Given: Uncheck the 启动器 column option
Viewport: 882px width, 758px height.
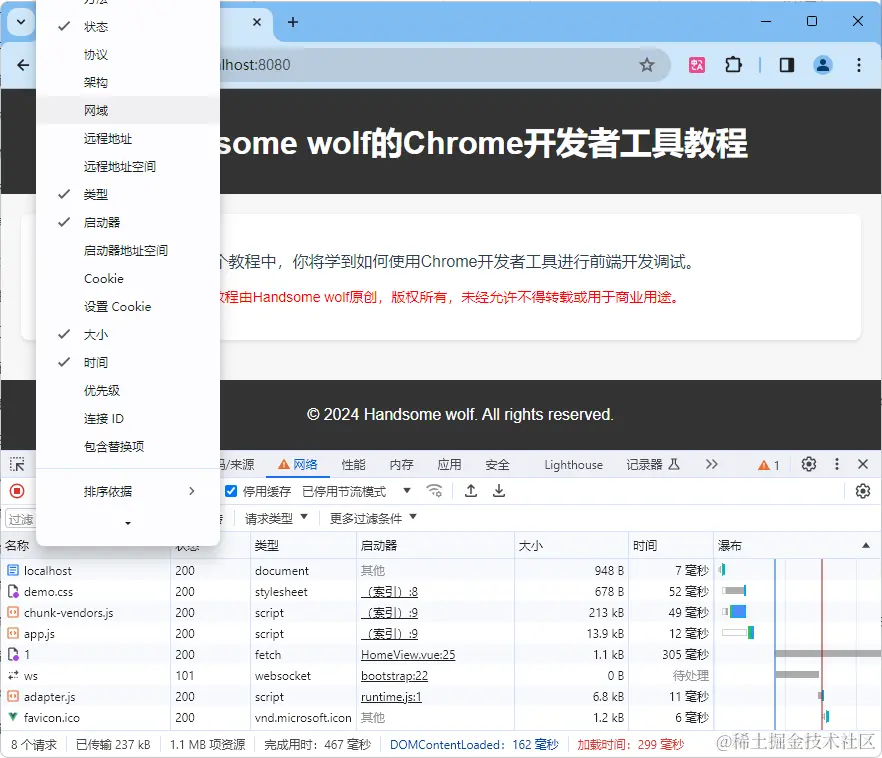Looking at the screenshot, I should 128,223.
